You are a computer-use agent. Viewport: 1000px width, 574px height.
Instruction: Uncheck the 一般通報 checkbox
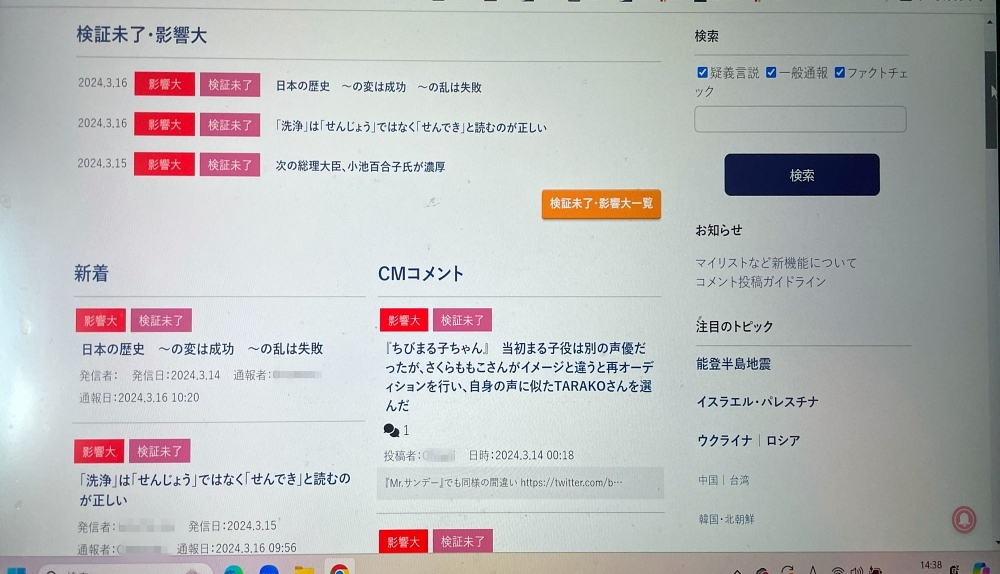[770, 73]
